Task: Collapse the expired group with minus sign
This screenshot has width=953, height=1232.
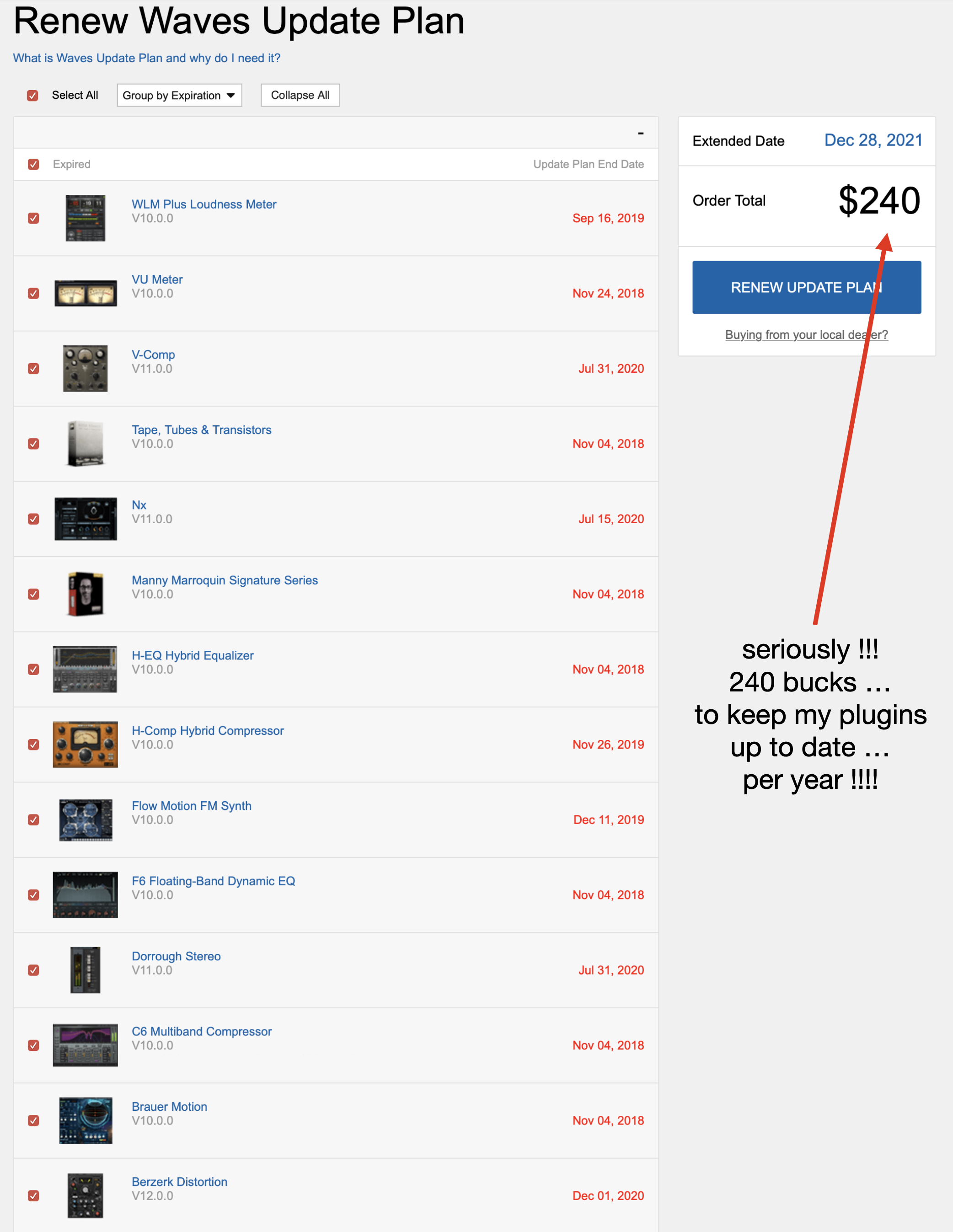Action: point(640,133)
